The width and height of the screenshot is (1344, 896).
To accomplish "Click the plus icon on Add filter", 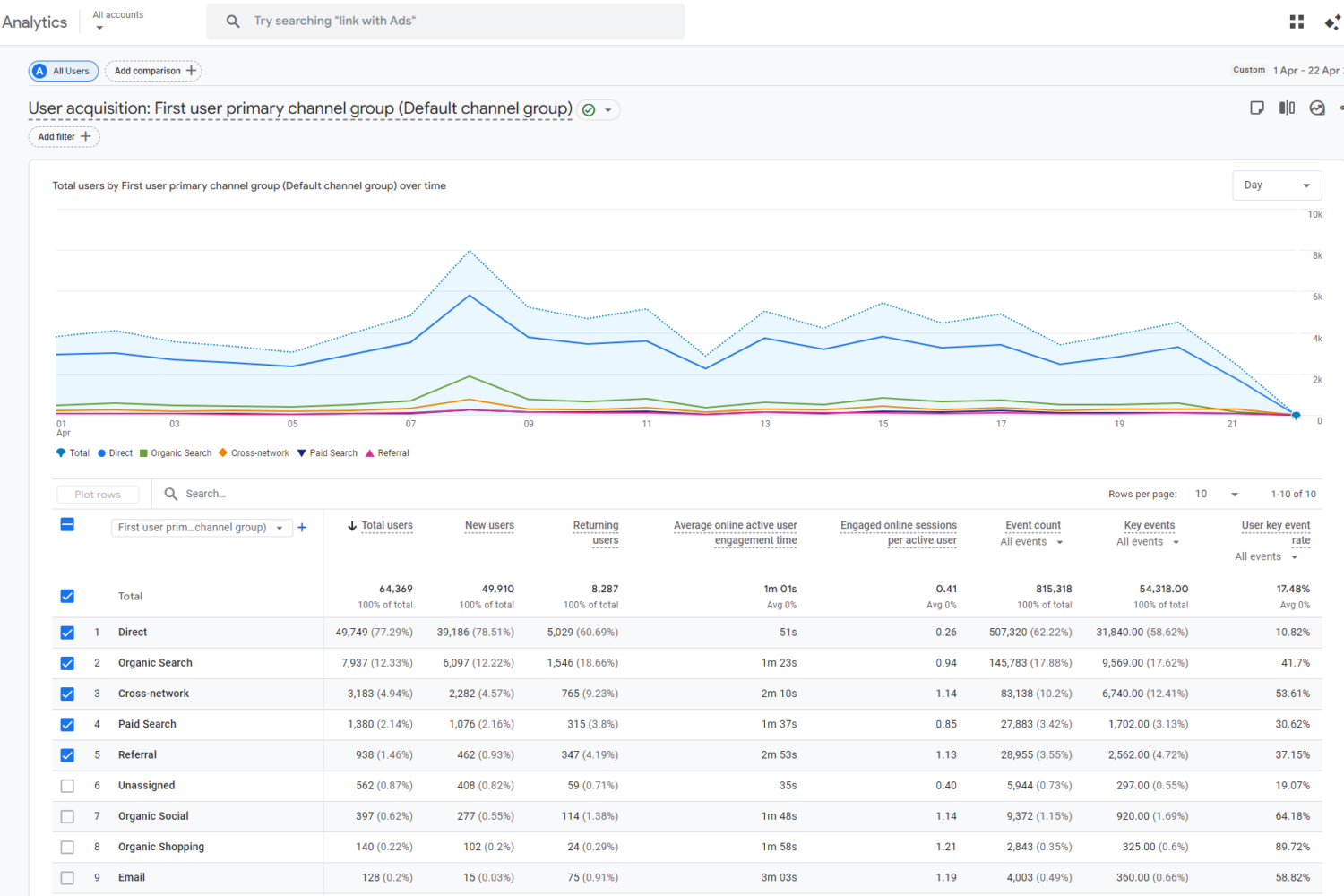I will [x=86, y=136].
